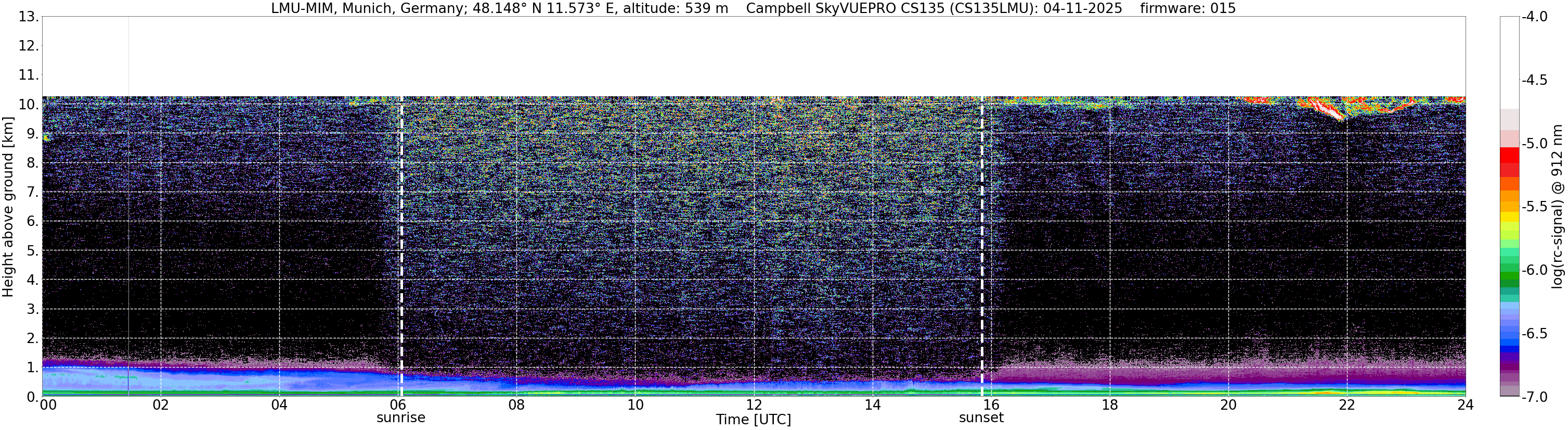The height and width of the screenshot is (430, 1568).
Task: Click the x-axis tick label '02'
Action: 160,405
